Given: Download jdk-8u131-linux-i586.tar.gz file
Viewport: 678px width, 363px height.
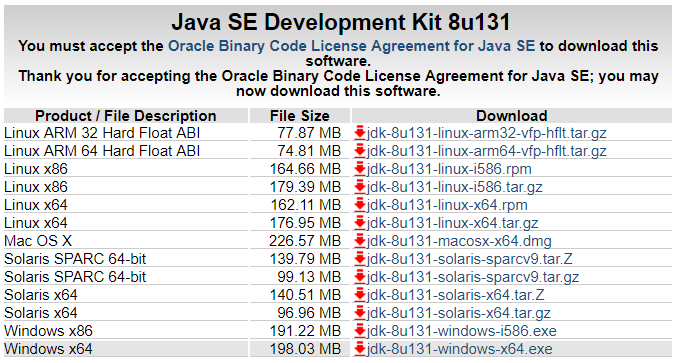Looking at the screenshot, I should [x=454, y=187].
